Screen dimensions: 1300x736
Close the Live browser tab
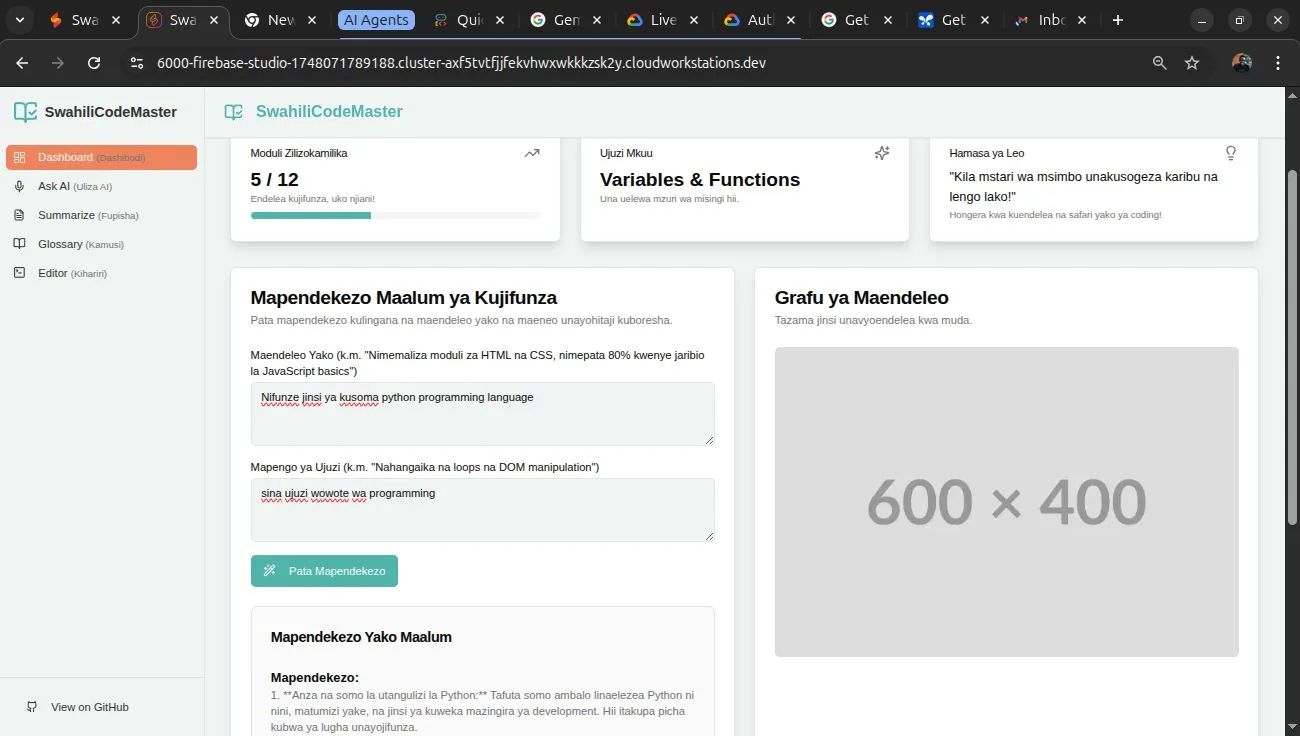click(696, 20)
